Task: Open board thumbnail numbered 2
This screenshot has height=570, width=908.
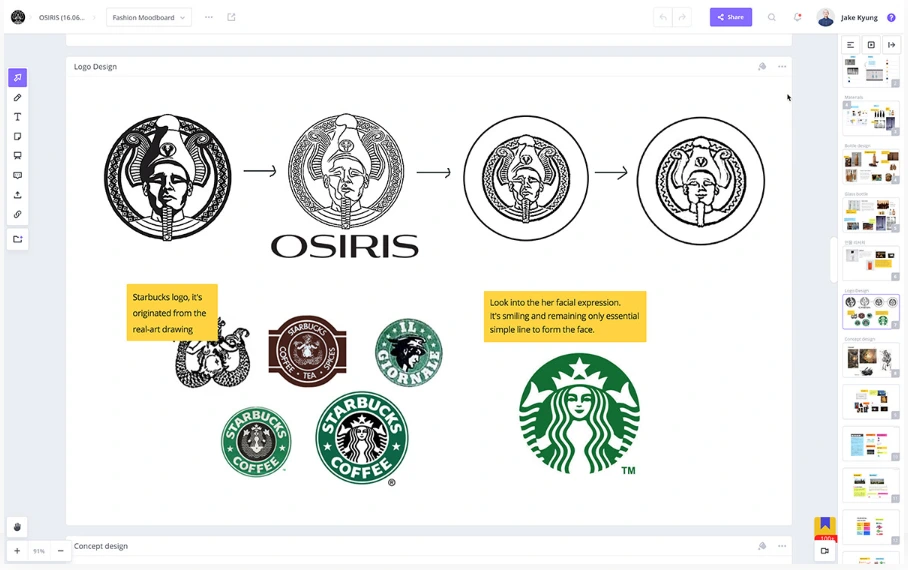Action: tap(871, 72)
